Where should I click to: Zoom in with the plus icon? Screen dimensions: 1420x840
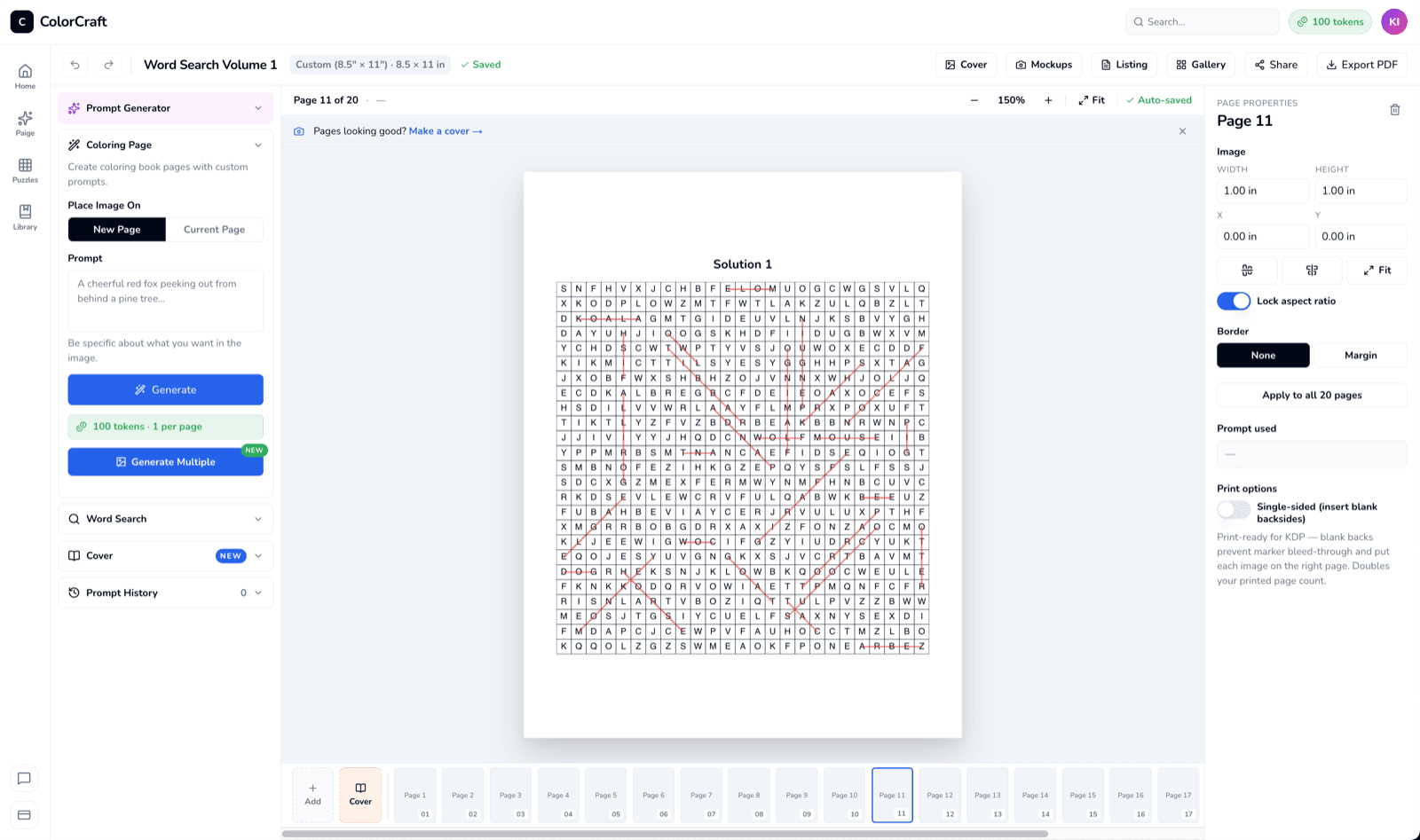(x=1048, y=100)
